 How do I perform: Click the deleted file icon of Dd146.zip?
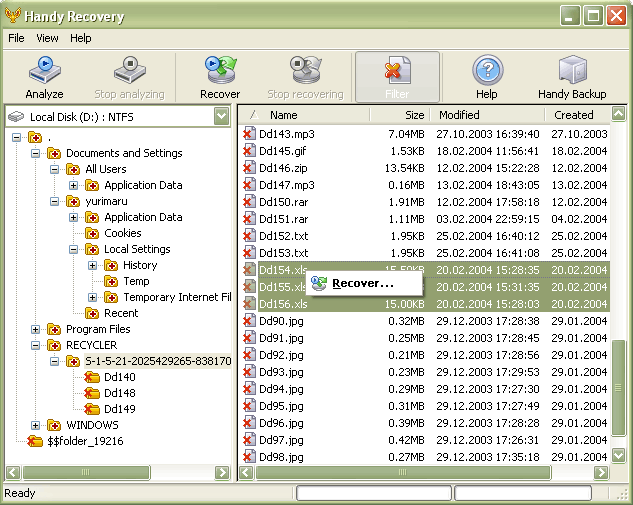249,168
